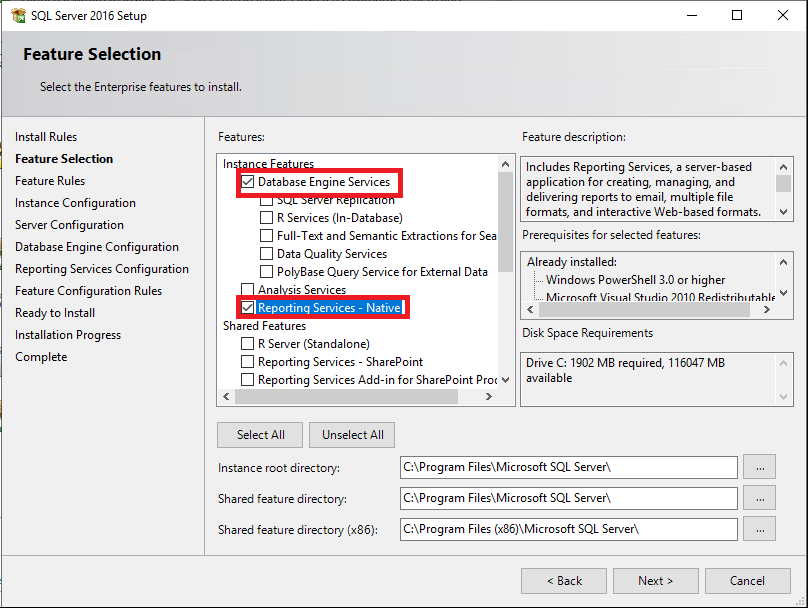Enable R Services (In-Database) checkbox
The width and height of the screenshot is (808, 608).
pyautogui.click(x=266, y=218)
